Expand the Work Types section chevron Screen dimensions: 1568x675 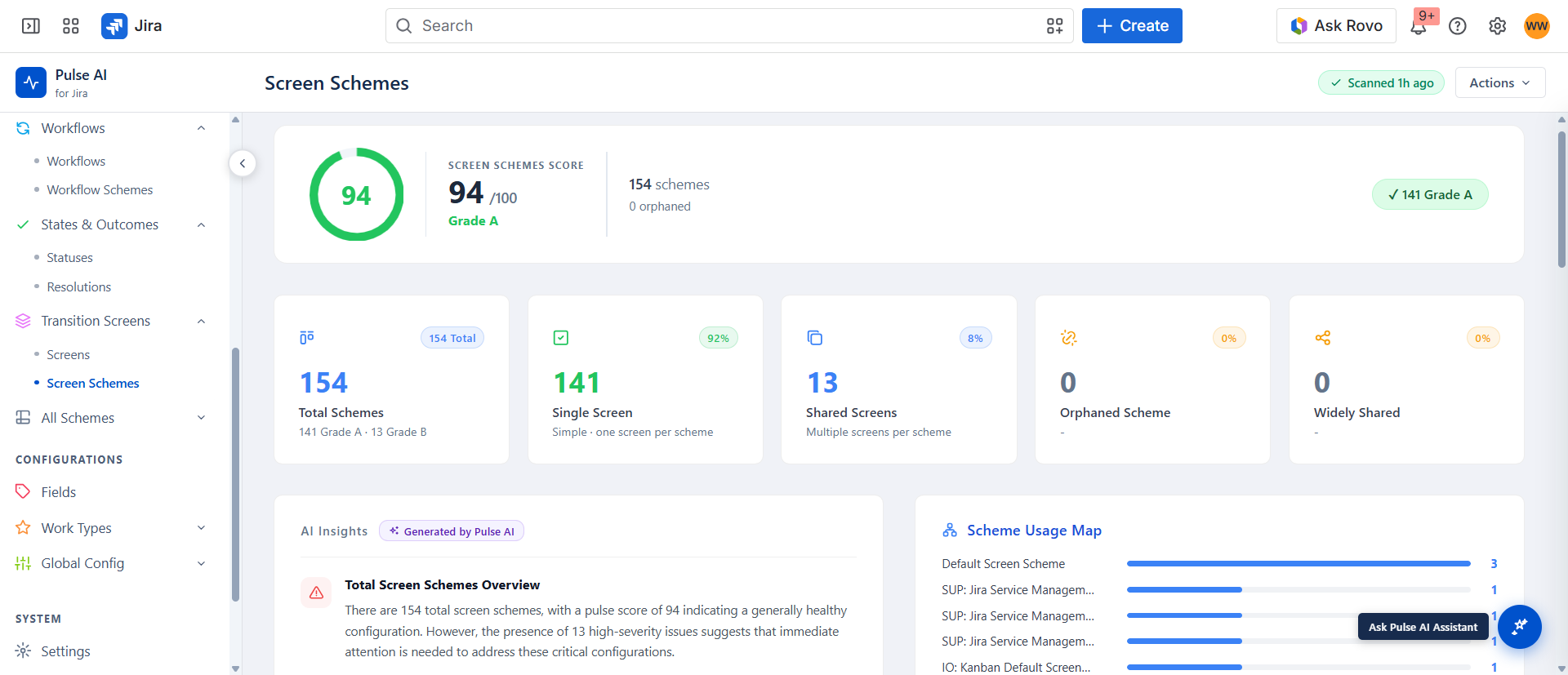201,527
